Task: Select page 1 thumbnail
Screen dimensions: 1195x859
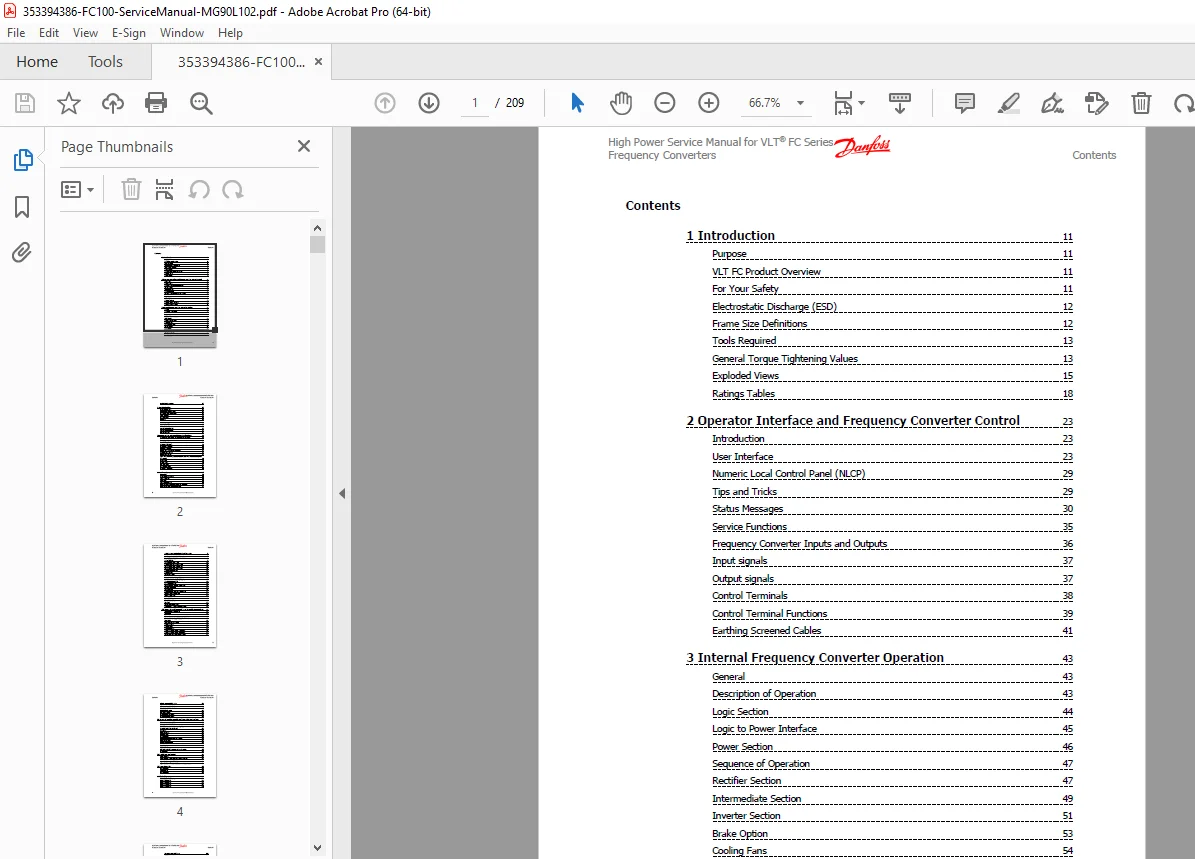Action: coord(180,295)
